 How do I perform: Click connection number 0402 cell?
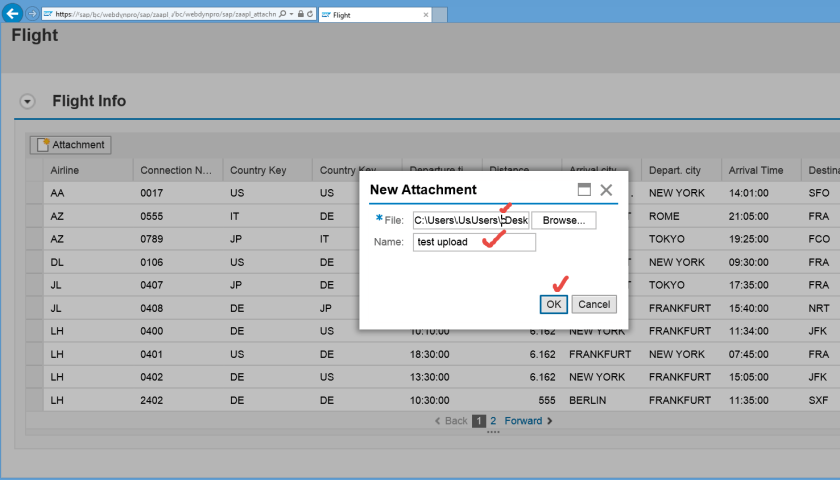[178, 377]
